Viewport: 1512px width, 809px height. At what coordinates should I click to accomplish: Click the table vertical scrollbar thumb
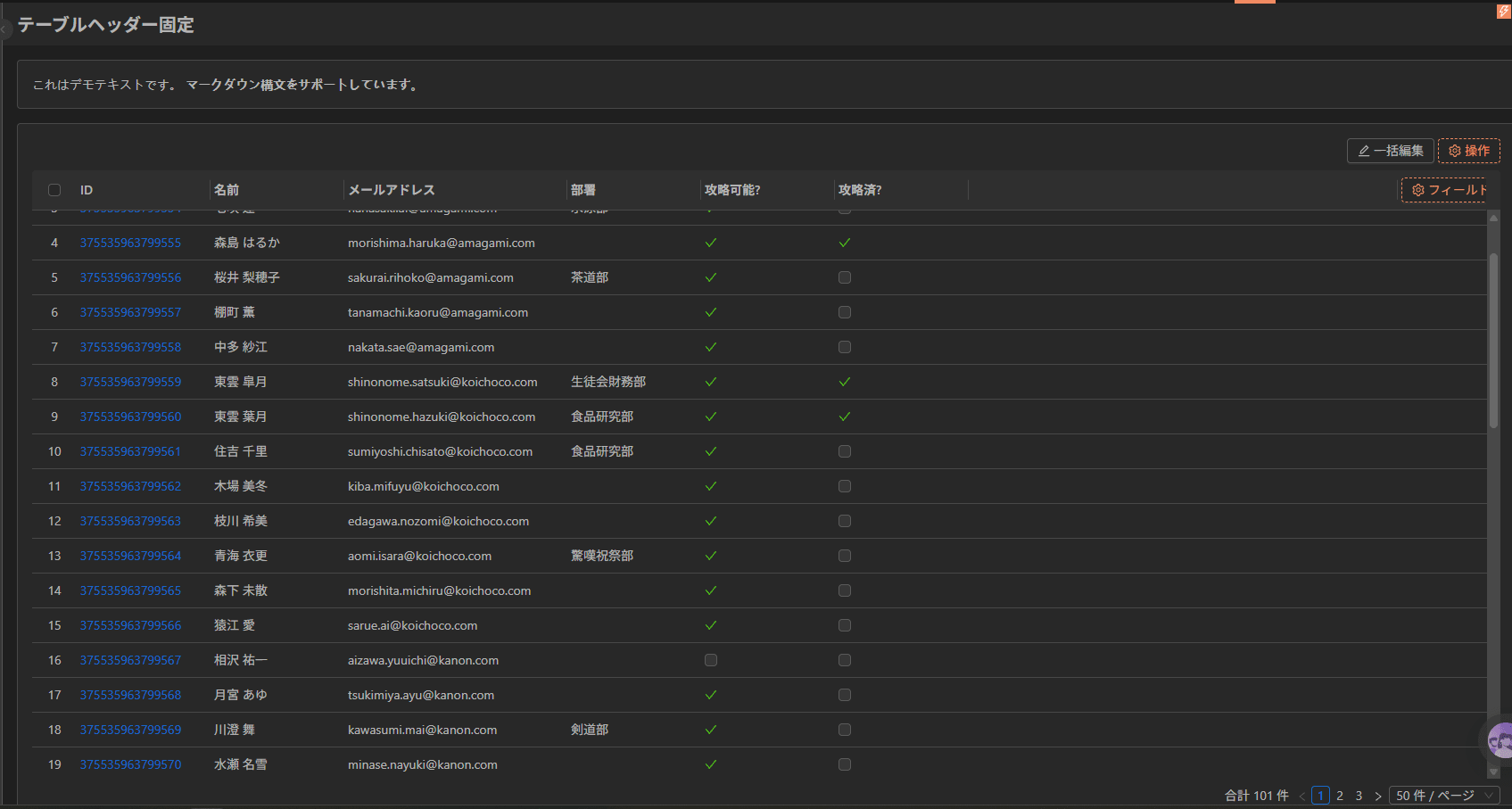point(1493,342)
